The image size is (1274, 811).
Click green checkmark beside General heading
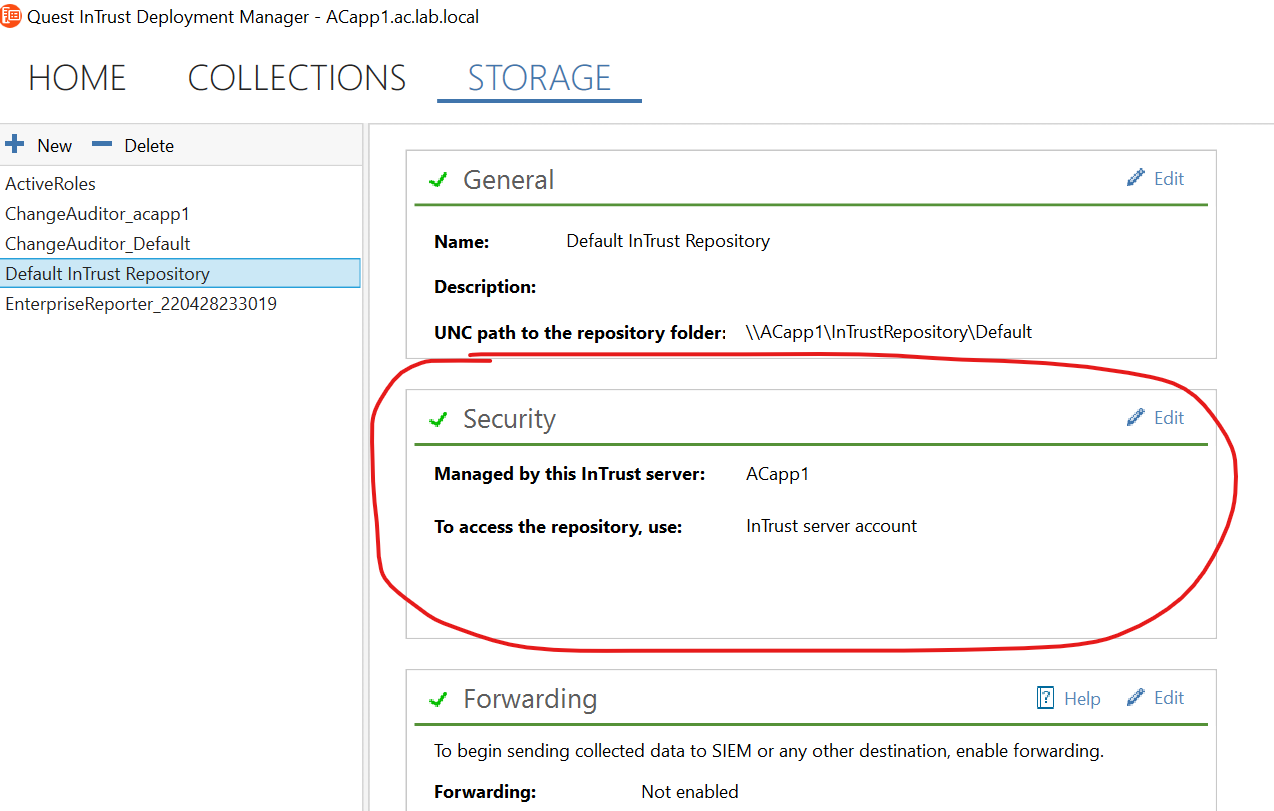[x=437, y=180]
